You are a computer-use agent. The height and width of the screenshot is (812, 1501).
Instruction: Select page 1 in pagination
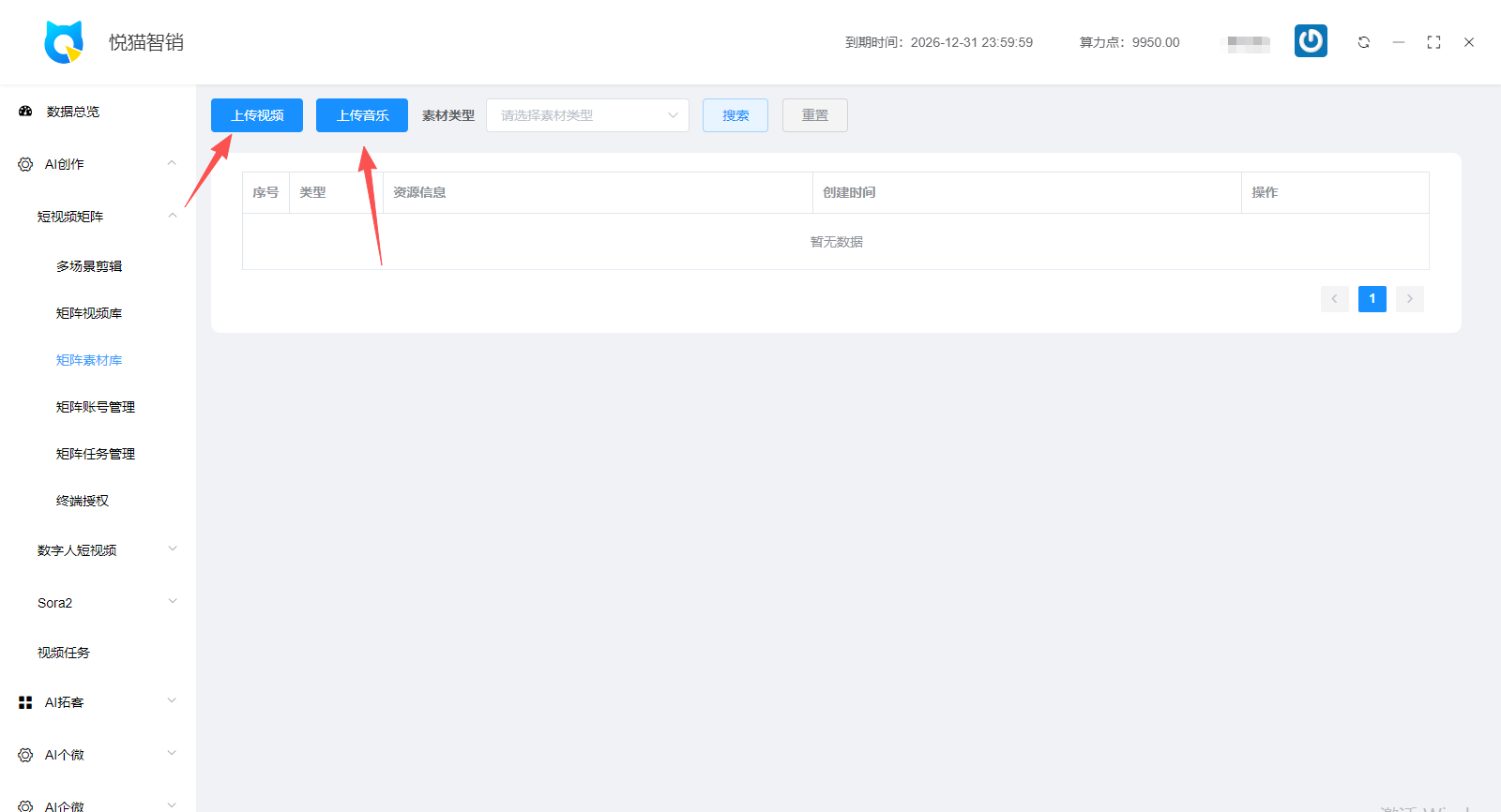click(x=1372, y=299)
